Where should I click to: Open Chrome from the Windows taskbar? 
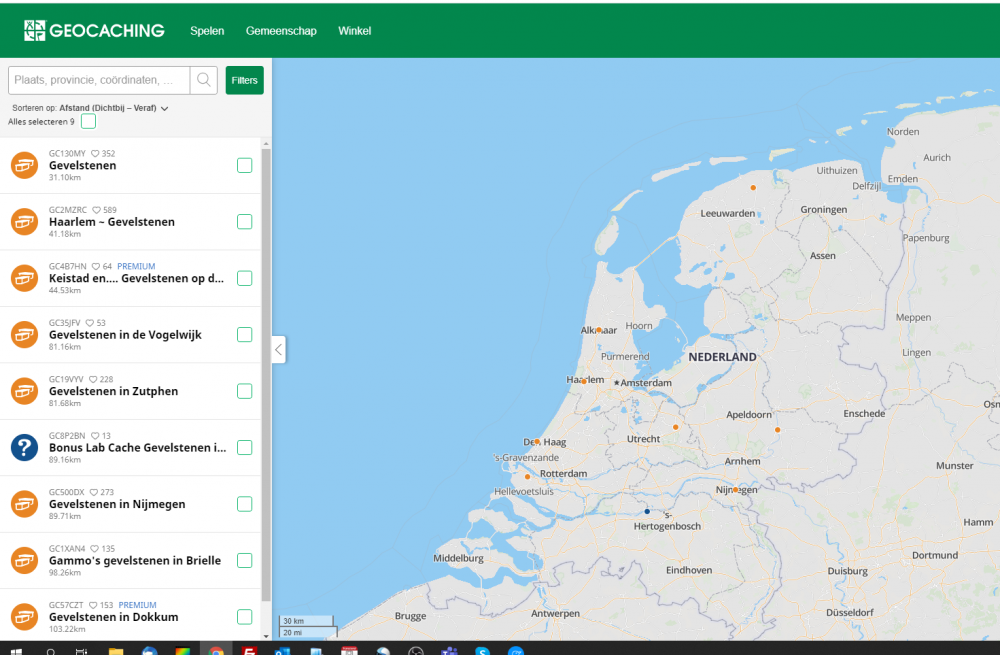point(216,652)
